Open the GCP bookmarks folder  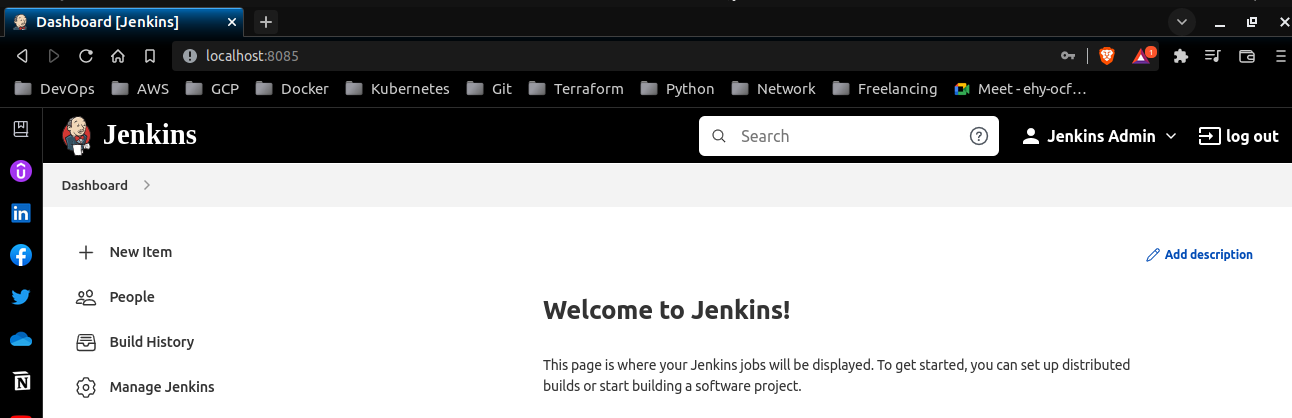[212, 89]
